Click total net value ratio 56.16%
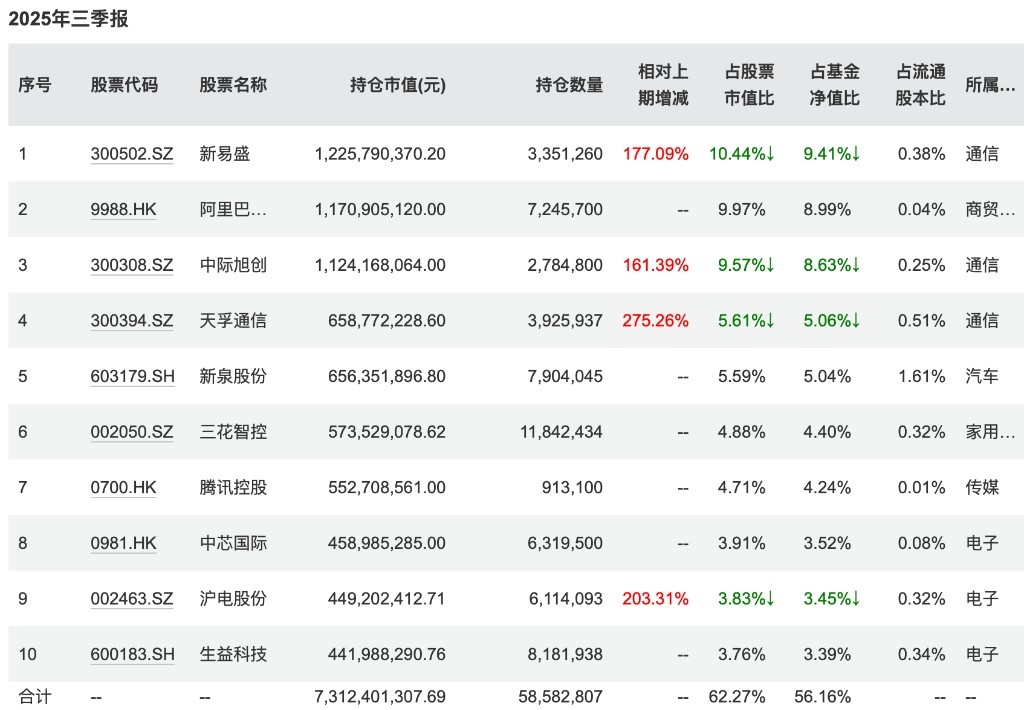 click(x=822, y=697)
